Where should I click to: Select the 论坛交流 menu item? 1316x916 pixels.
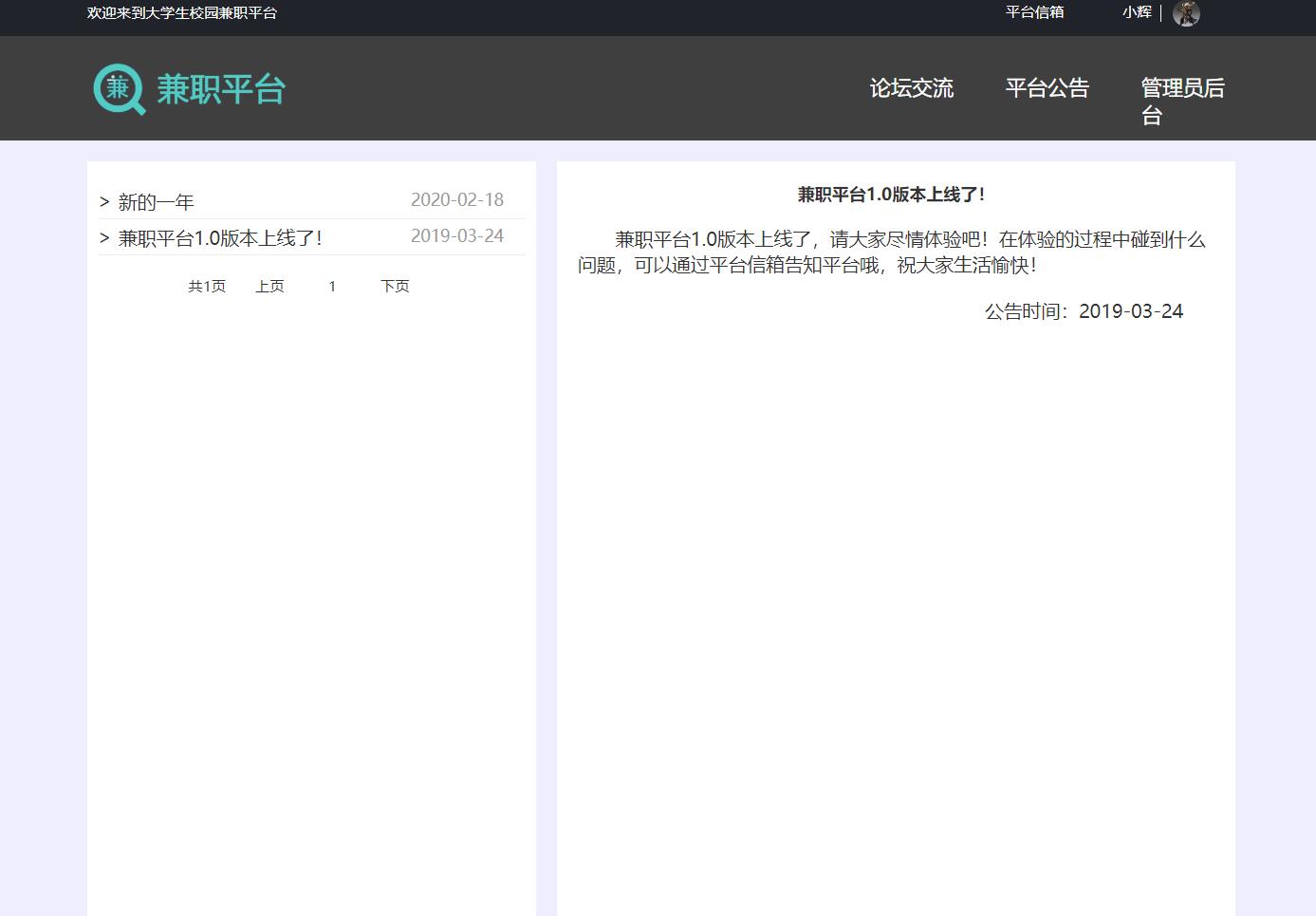pyautogui.click(x=911, y=88)
